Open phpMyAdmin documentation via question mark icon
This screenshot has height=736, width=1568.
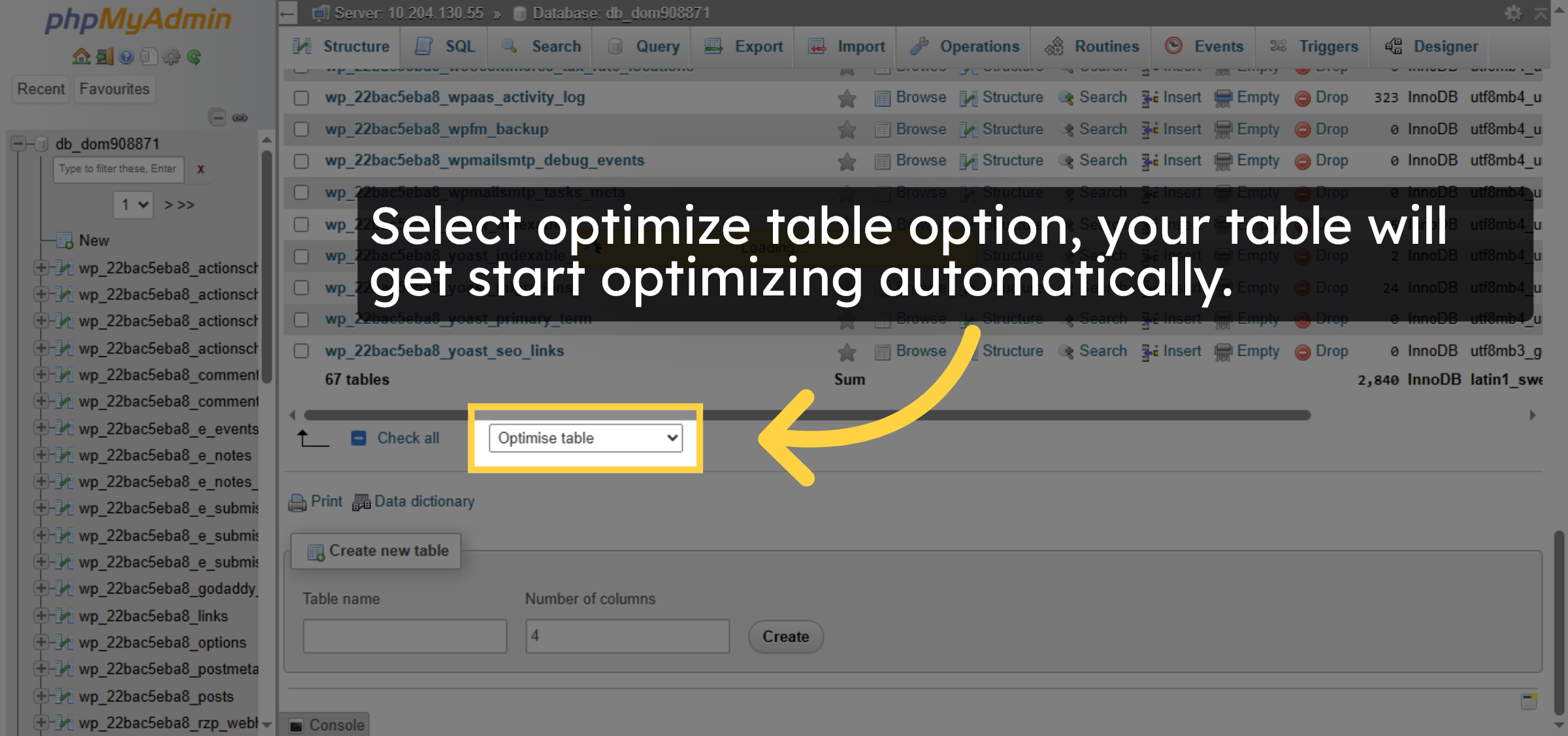(x=125, y=57)
